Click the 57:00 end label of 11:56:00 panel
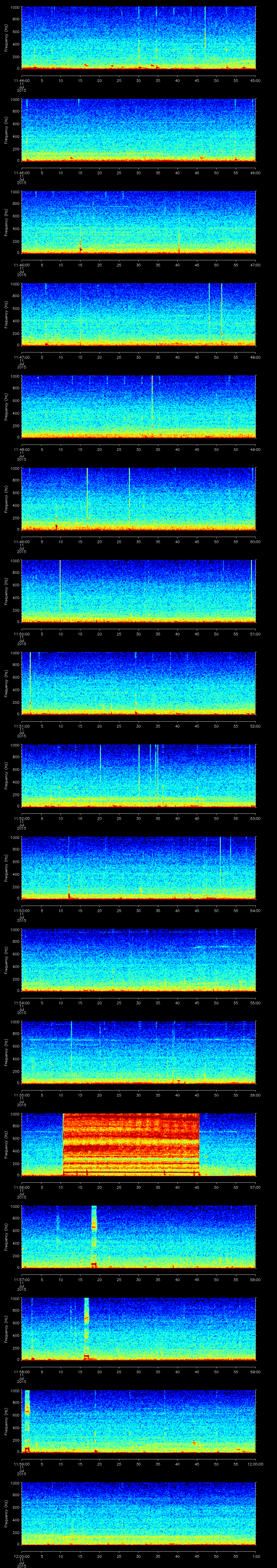 (x=255, y=1187)
